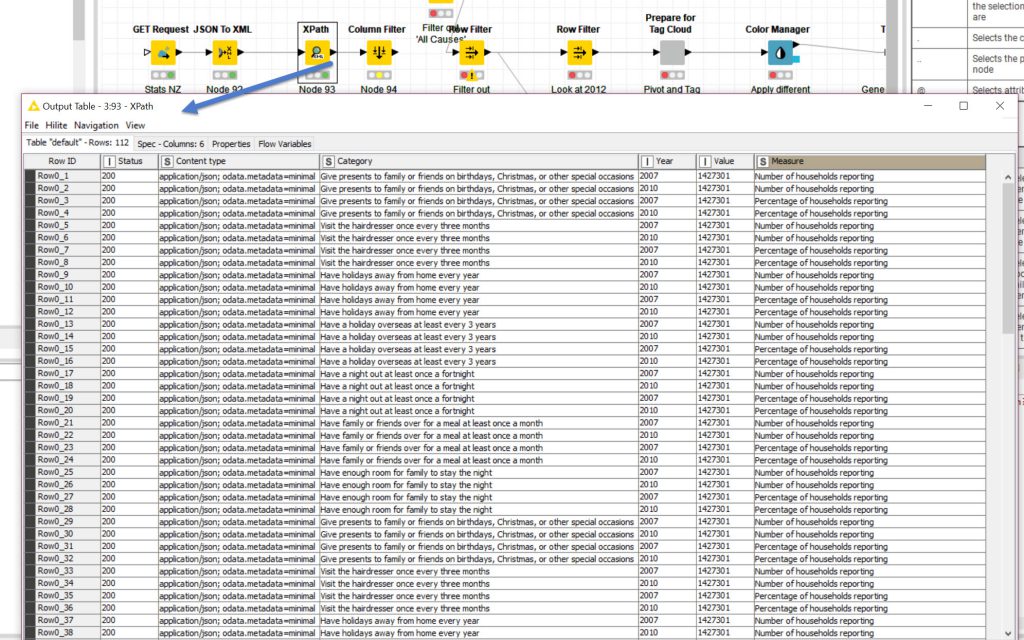This screenshot has width=1024, height=640.
Task: Click the Prepare for Tag Cloud metanode
Action: (672, 53)
